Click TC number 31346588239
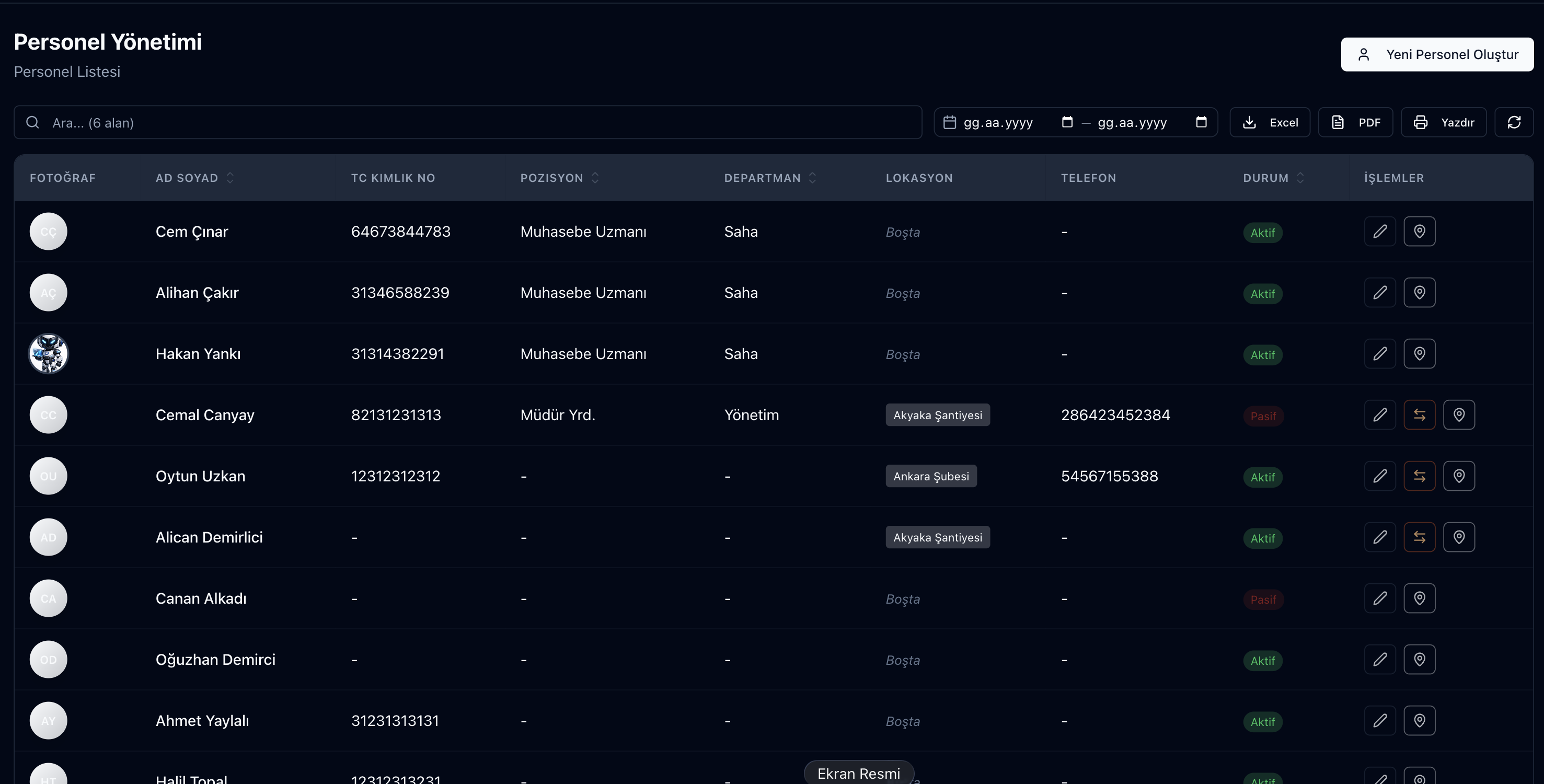The width and height of the screenshot is (1544, 784). [x=400, y=293]
